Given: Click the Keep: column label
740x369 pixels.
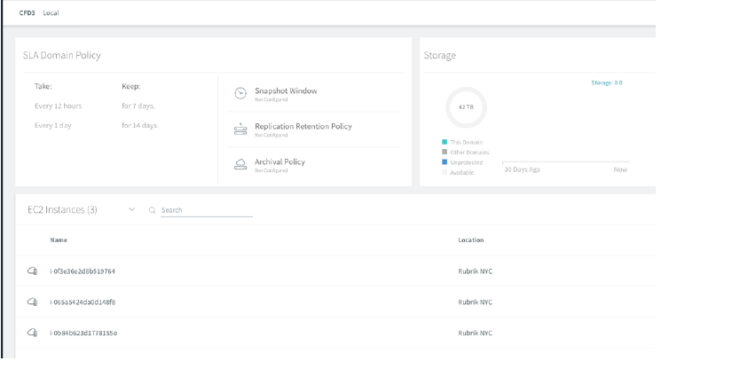Looking at the screenshot, I should 131,86.
